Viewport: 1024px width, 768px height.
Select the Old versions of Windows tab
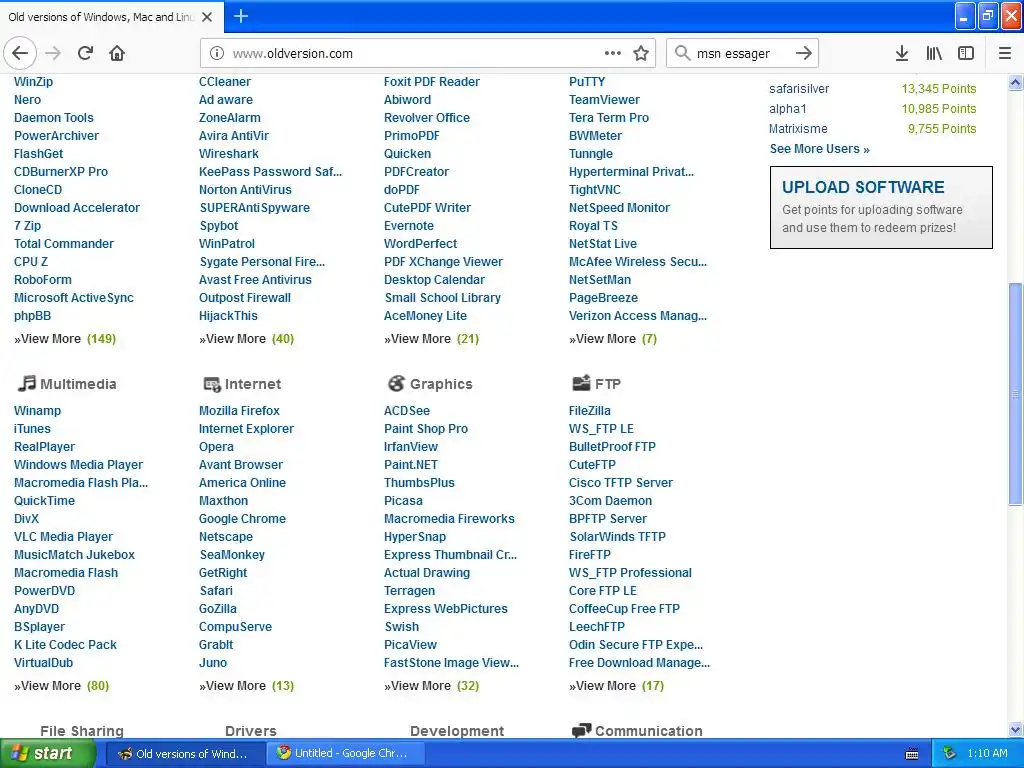pos(101,17)
